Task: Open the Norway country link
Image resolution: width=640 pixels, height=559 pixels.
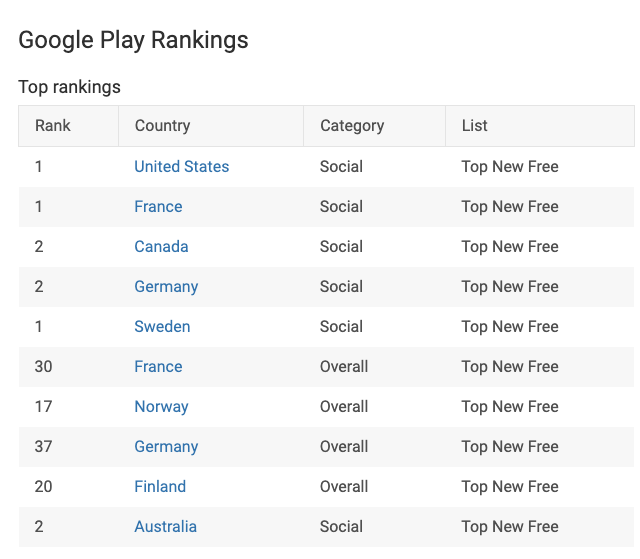Action: coord(161,407)
